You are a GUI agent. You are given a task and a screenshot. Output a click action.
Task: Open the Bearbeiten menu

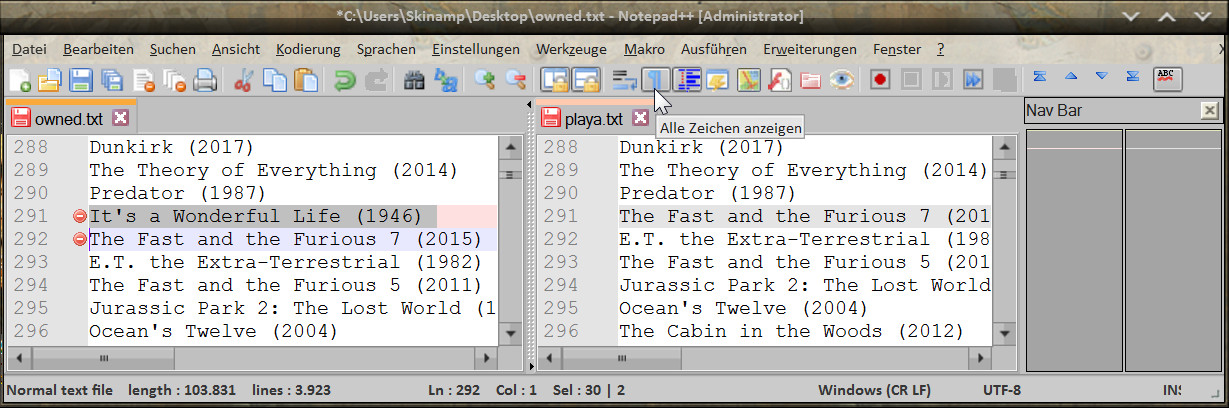click(x=98, y=49)
